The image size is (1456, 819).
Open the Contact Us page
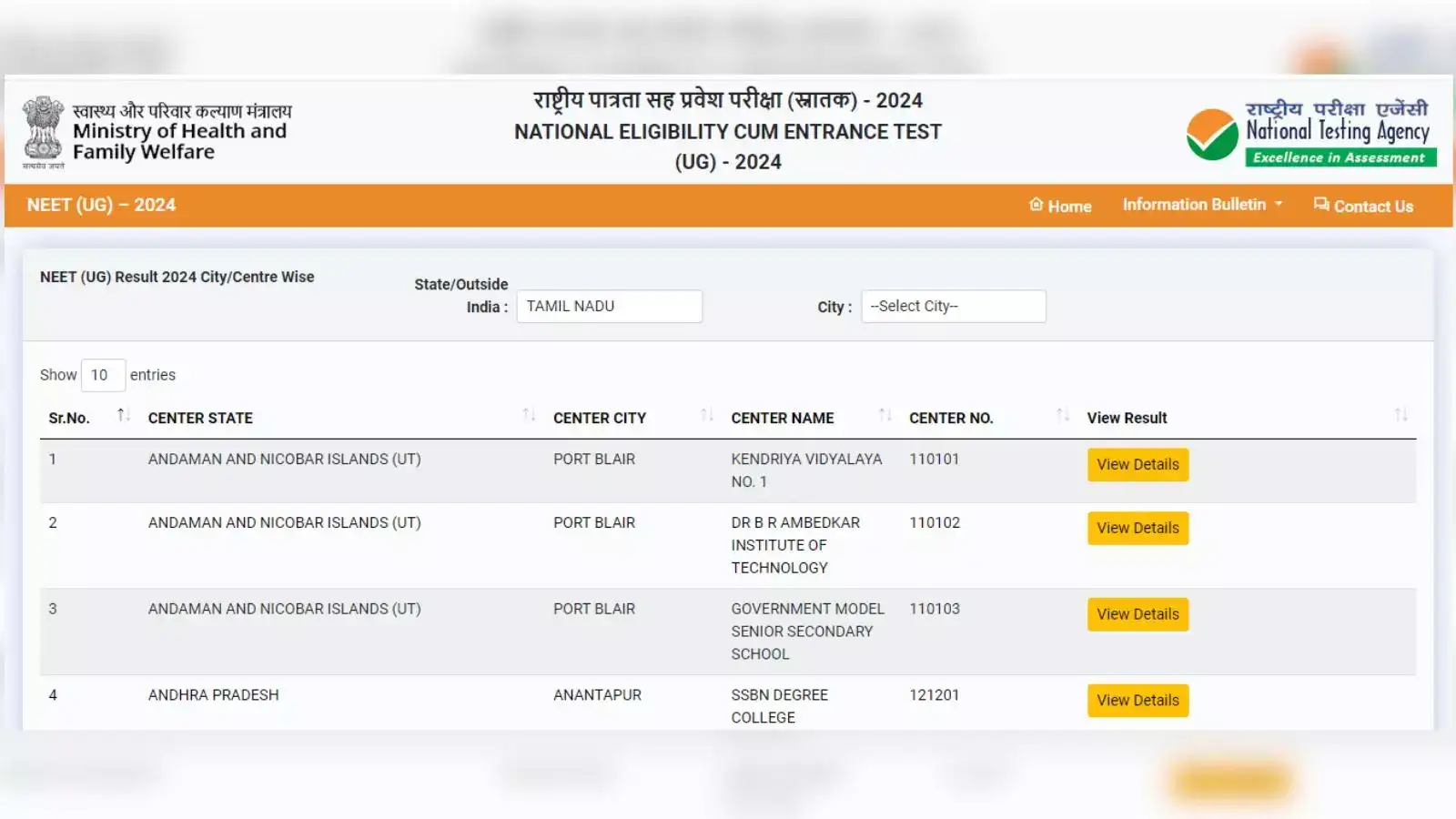pos(1363,206)
